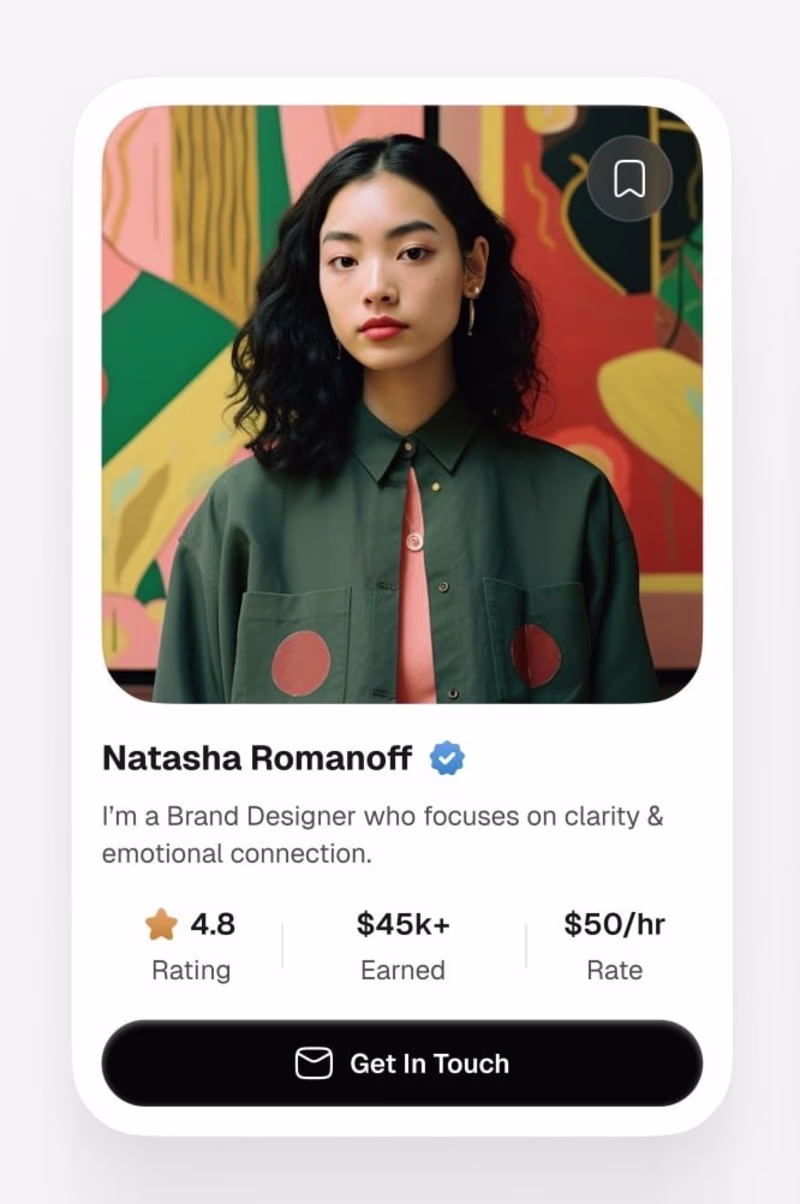Click the pink shirt button under the collar
This screenshot has width=800, height=1204.
tap(414, 541)
